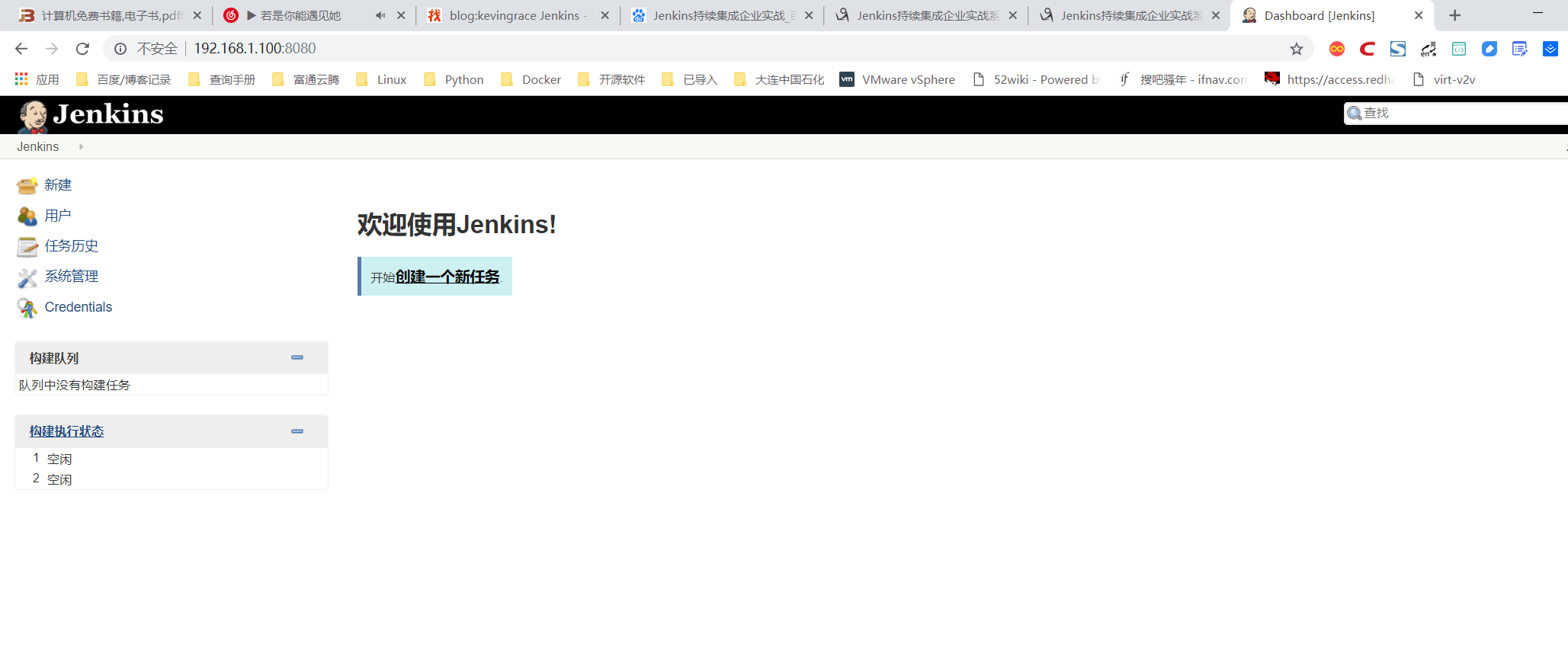Go back with the browser back arrow
The width and height of the screenshot is (1568, 666).
pos(21,49)
